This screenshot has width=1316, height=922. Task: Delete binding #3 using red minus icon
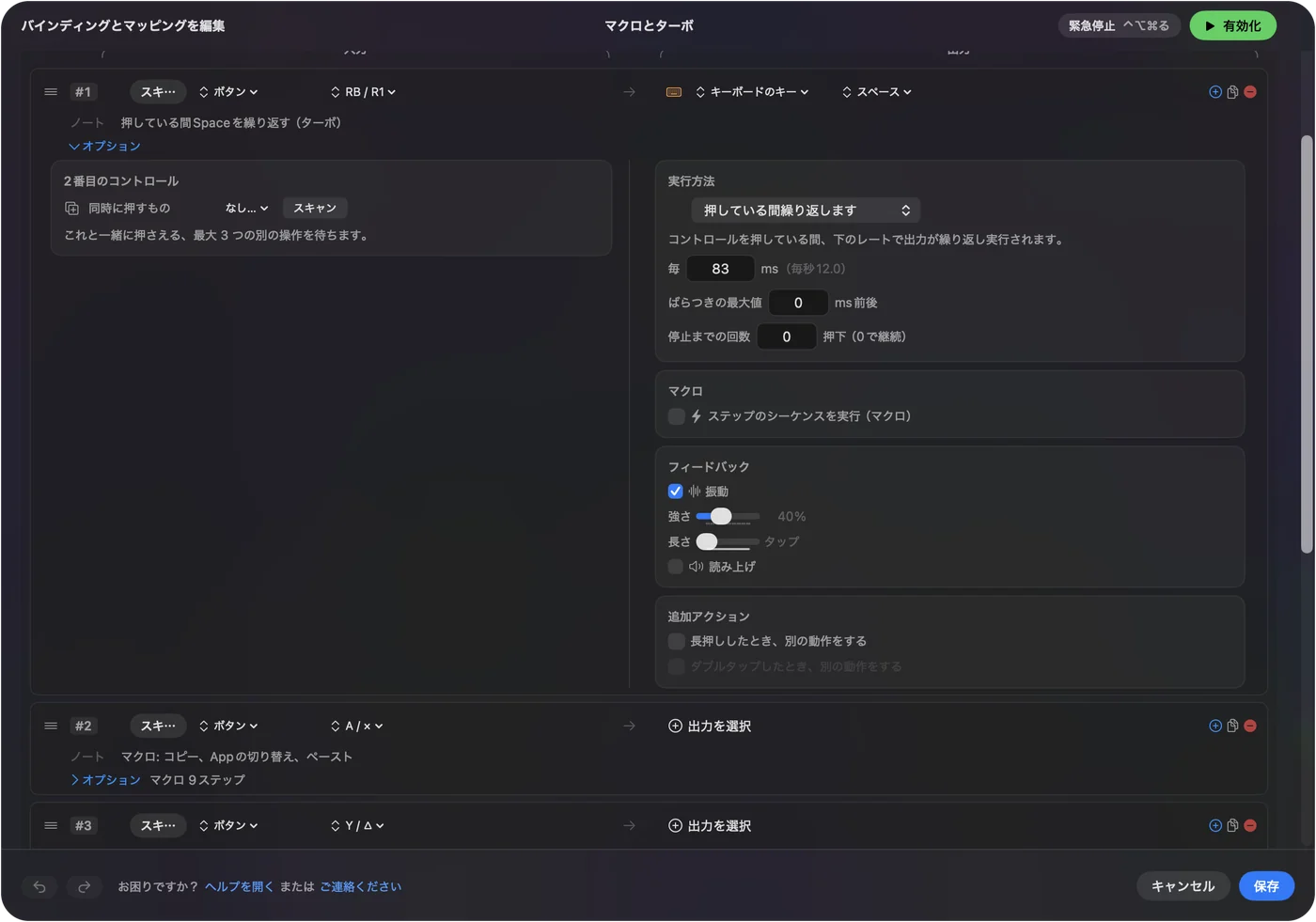pyautogui.click(x=1250, y=825)
